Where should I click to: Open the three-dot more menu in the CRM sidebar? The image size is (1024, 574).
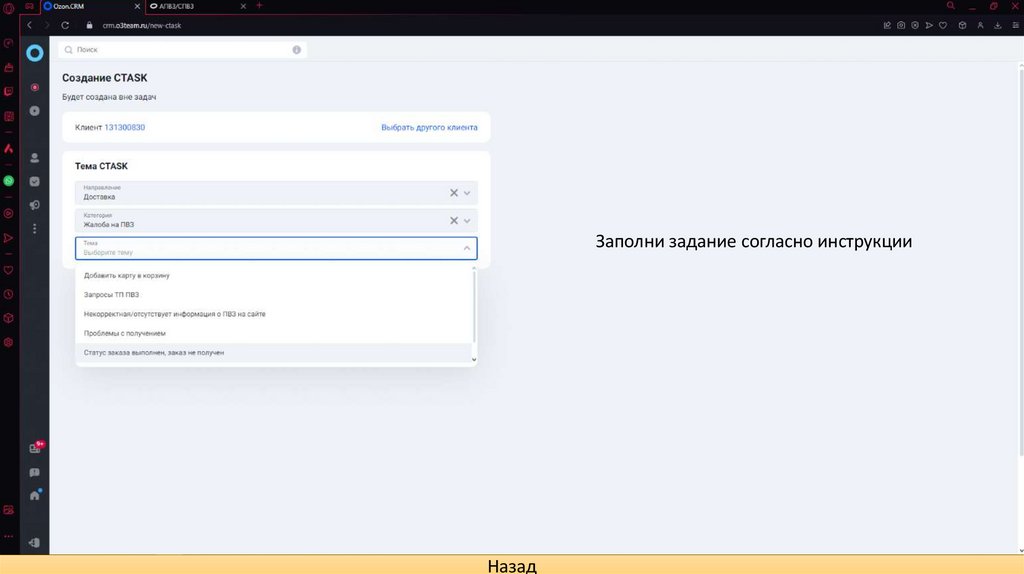[x=35, y=229]
